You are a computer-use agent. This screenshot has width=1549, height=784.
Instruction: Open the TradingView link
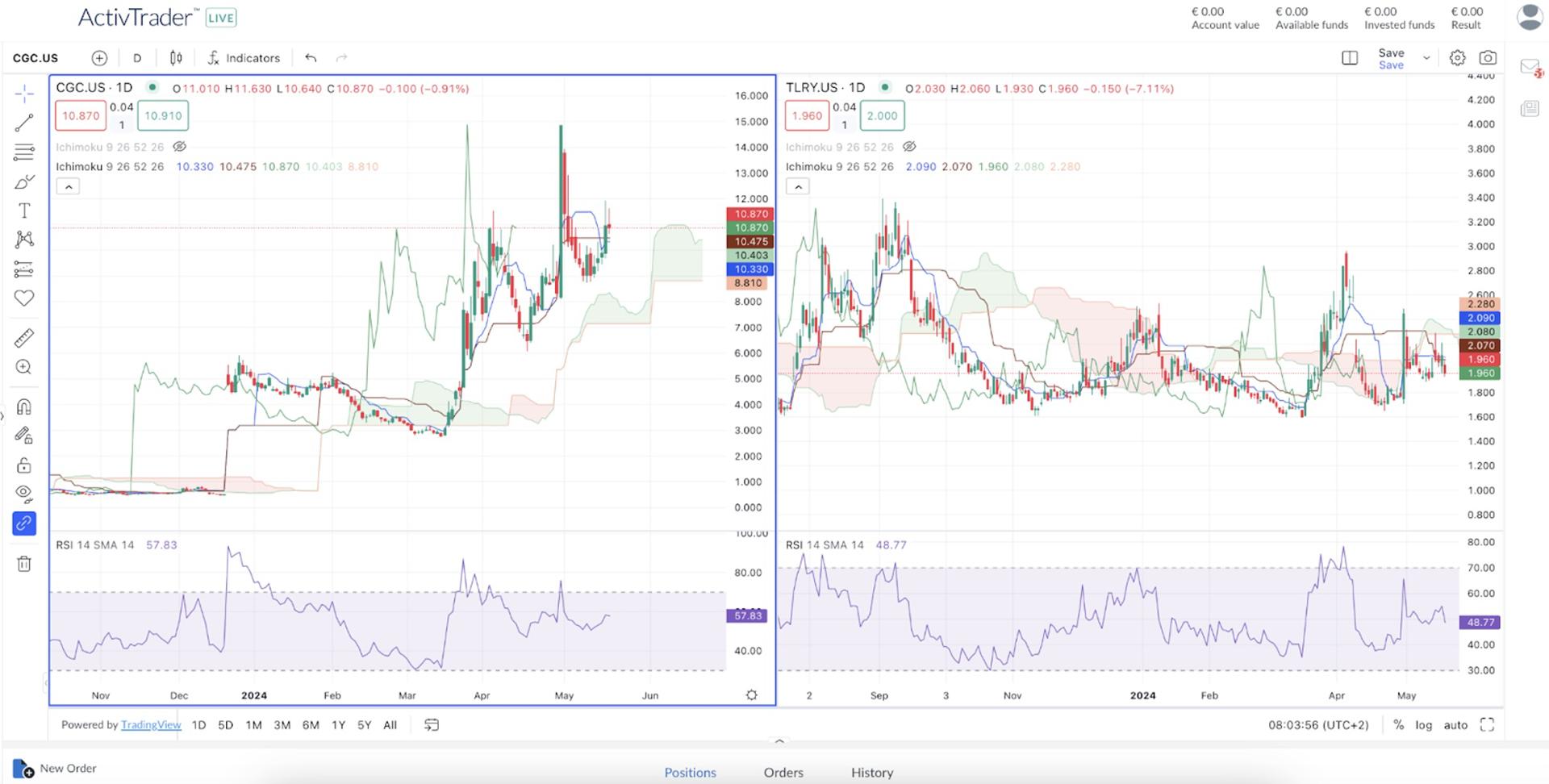point(151,724)
